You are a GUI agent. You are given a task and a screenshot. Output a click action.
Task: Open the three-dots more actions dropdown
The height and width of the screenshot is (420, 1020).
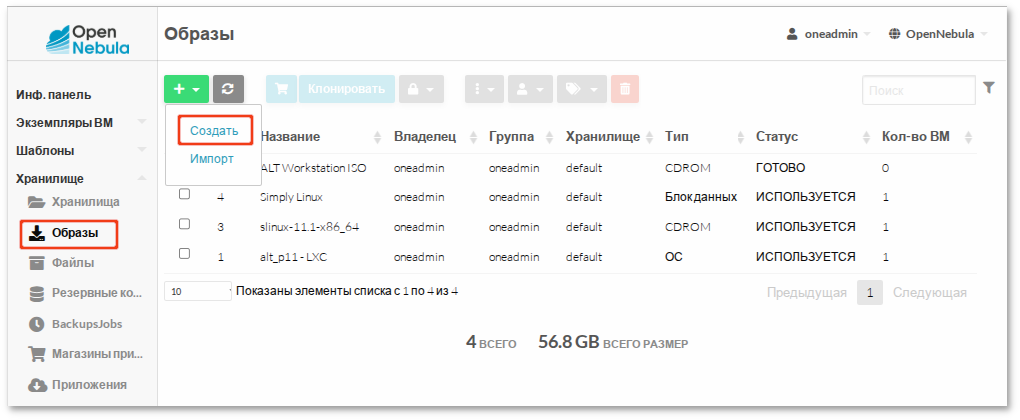click(484, 89)
